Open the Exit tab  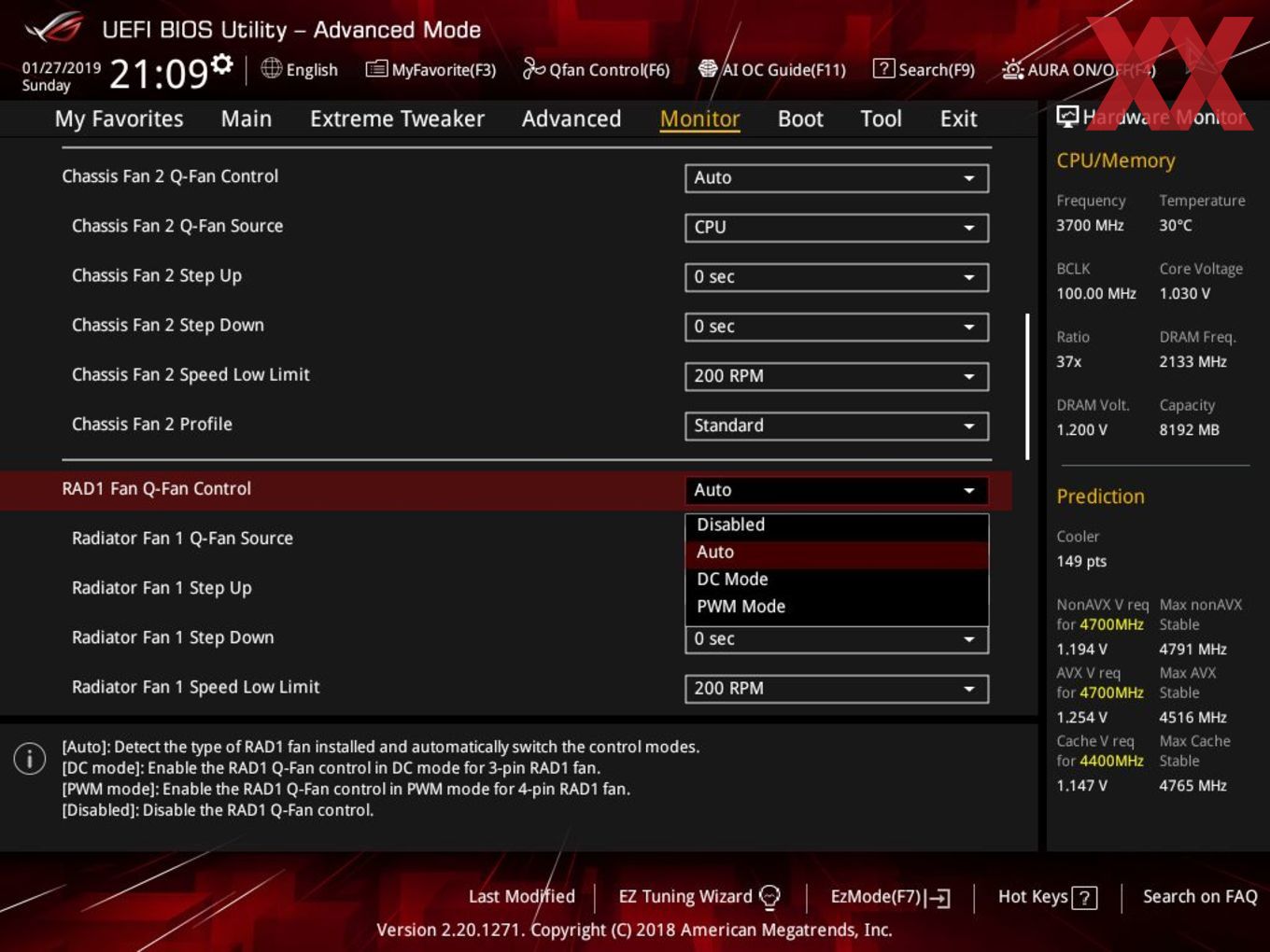[958, 119]
